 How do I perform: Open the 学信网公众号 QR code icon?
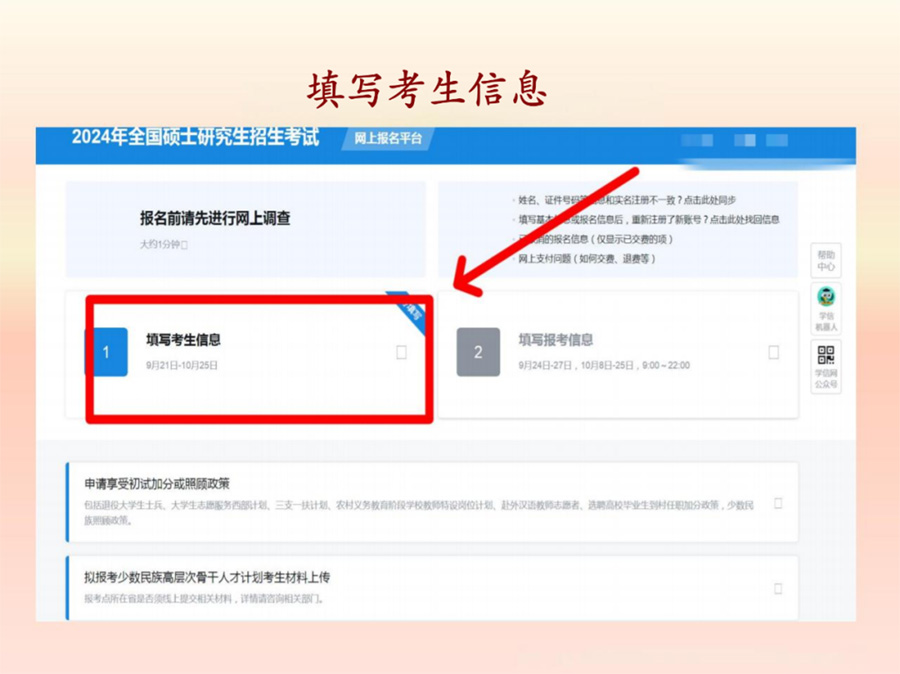click(x=826, y=355)
